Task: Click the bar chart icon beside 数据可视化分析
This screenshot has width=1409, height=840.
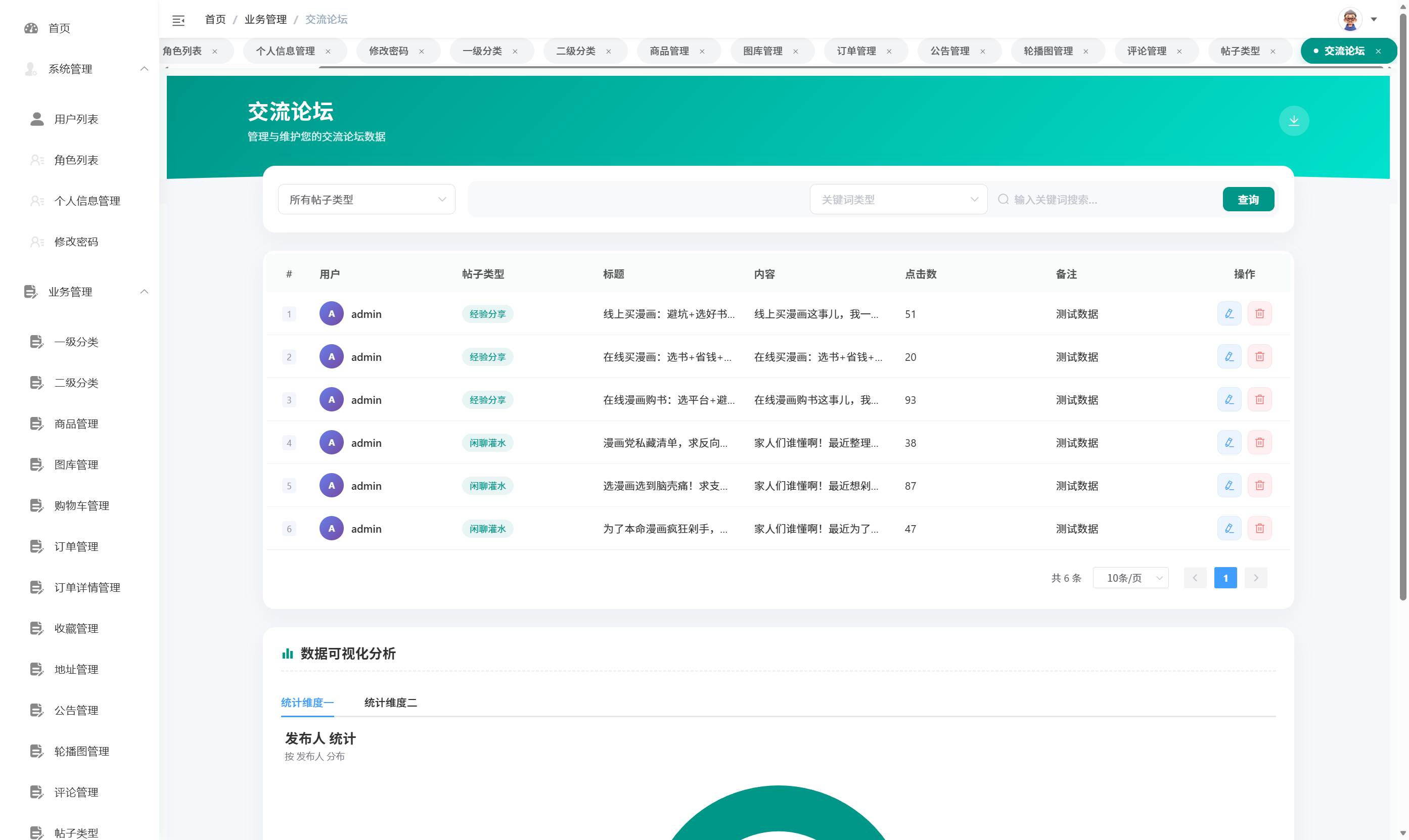Action: point(288,653)
